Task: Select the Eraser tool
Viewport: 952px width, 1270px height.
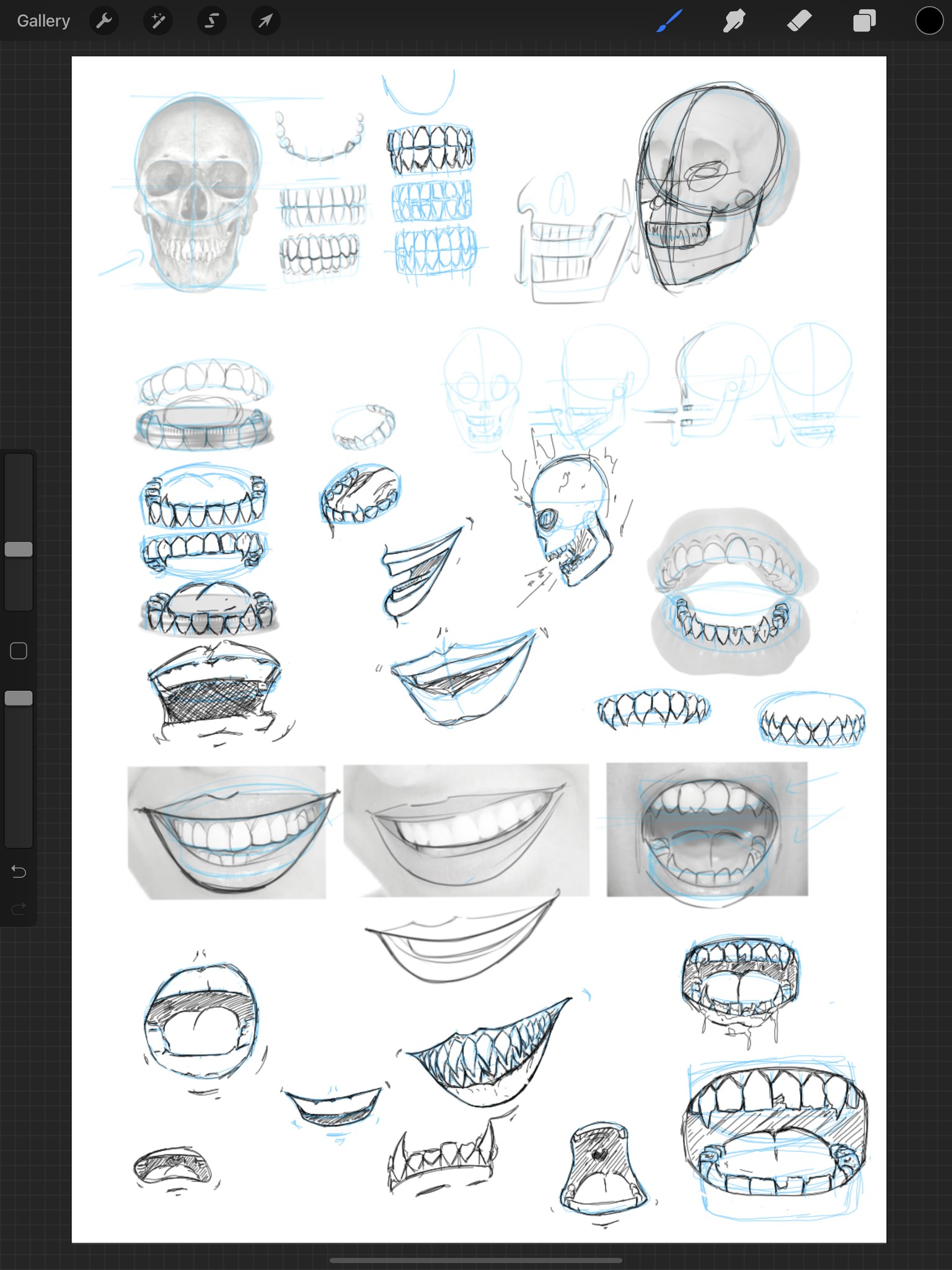Action: tap(800, 21)
